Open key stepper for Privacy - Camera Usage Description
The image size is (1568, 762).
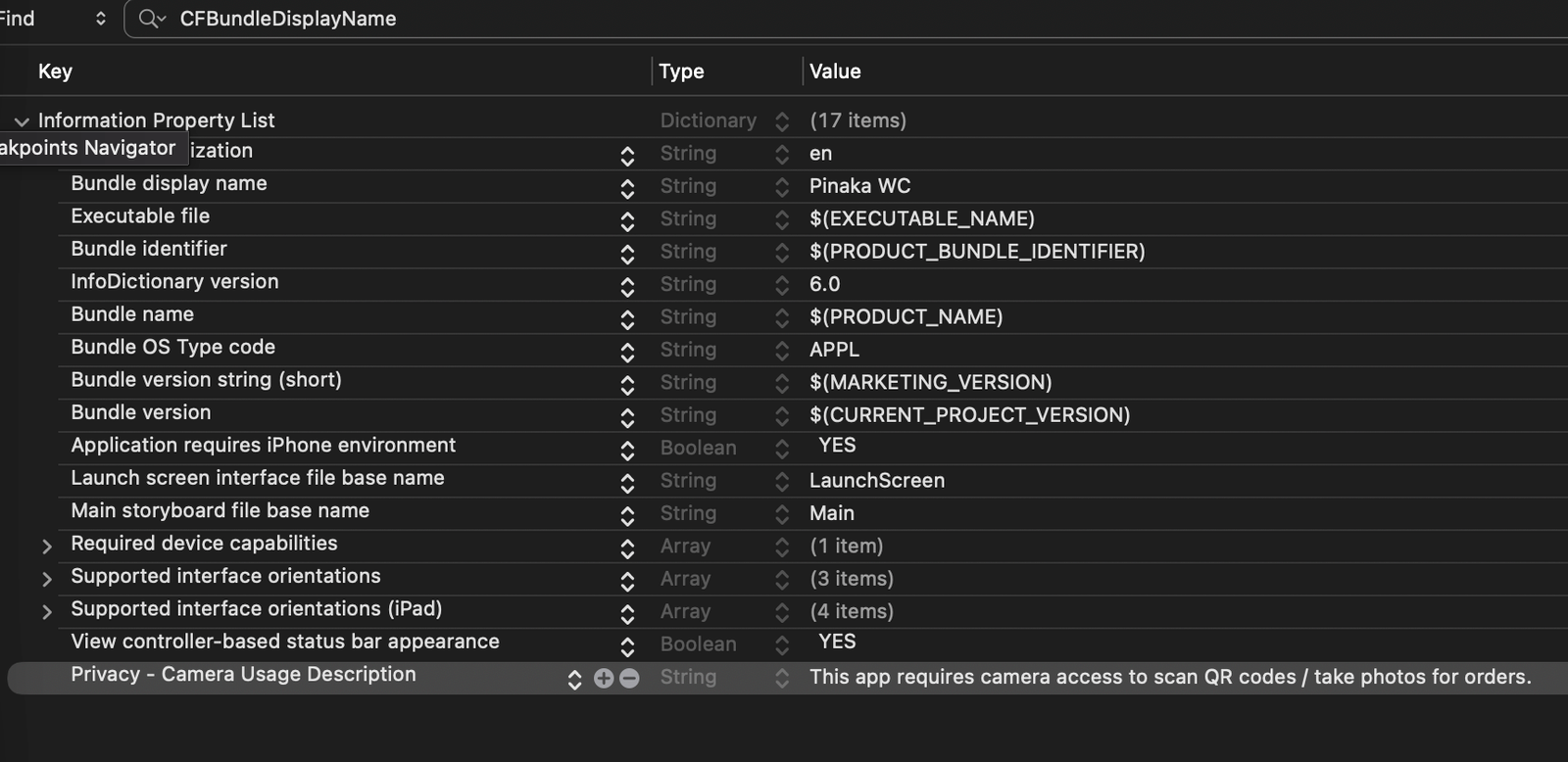(x=575, y=679)
